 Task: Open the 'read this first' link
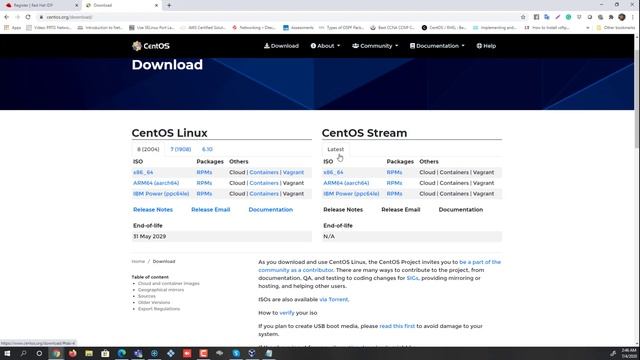pos(397,326)
